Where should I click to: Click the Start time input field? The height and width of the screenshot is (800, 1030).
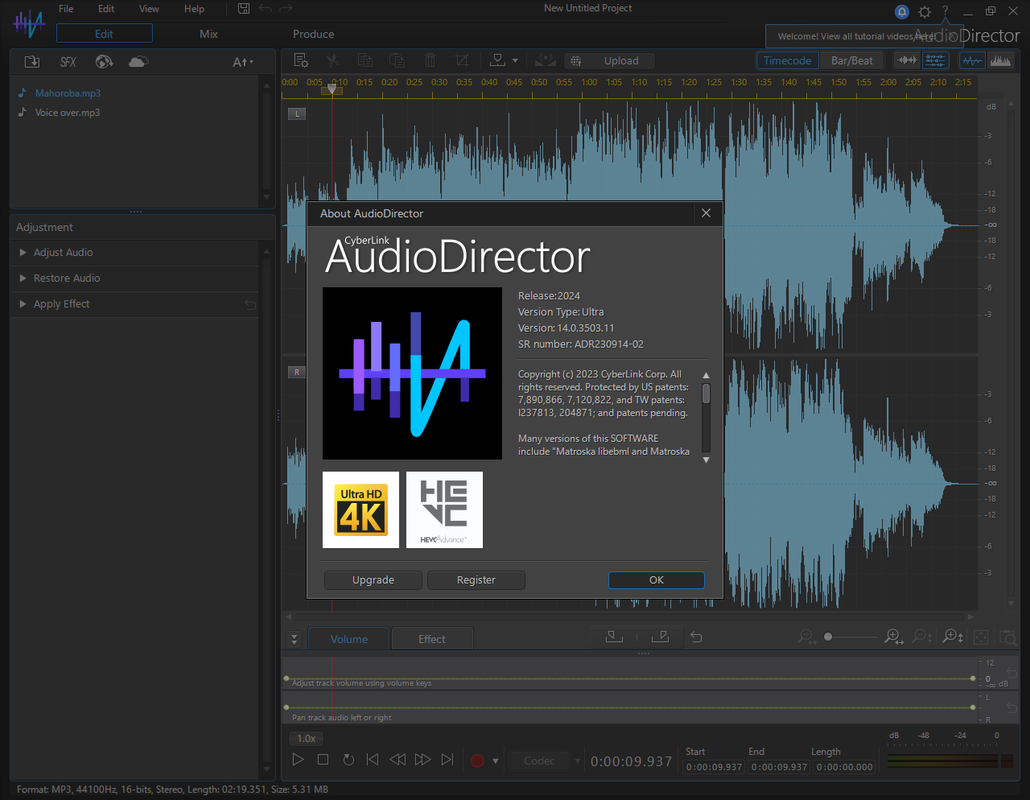713,767
